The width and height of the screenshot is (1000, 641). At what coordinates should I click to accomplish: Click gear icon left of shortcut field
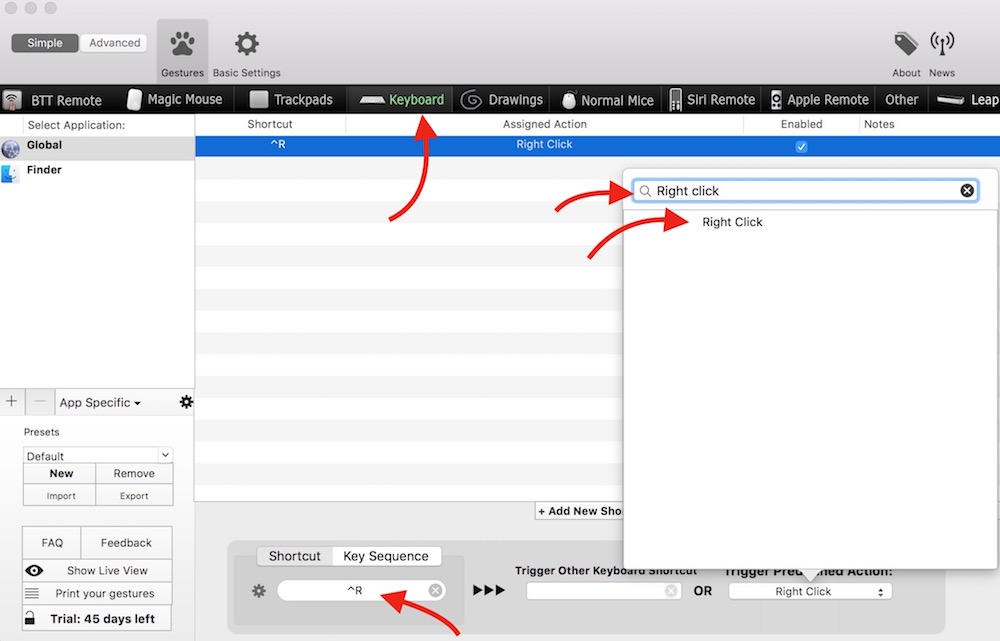(x=259, y=591)
